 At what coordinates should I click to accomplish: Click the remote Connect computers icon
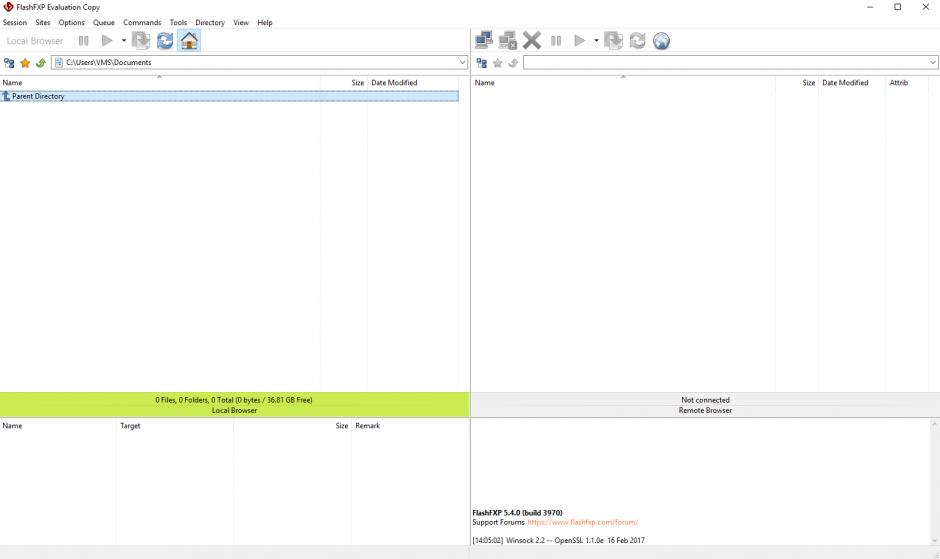[484, 41]
